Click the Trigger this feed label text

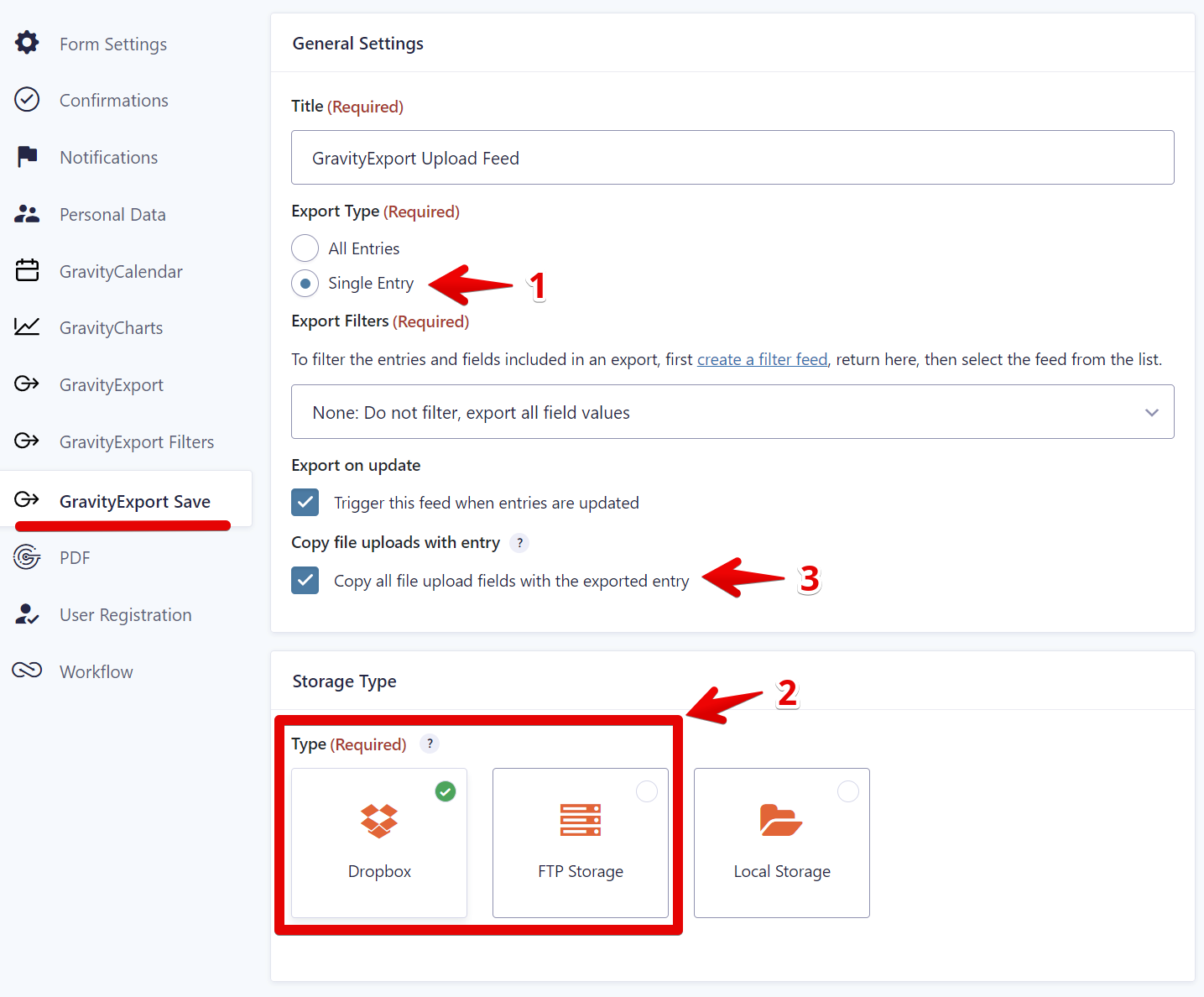click(487, 503)
